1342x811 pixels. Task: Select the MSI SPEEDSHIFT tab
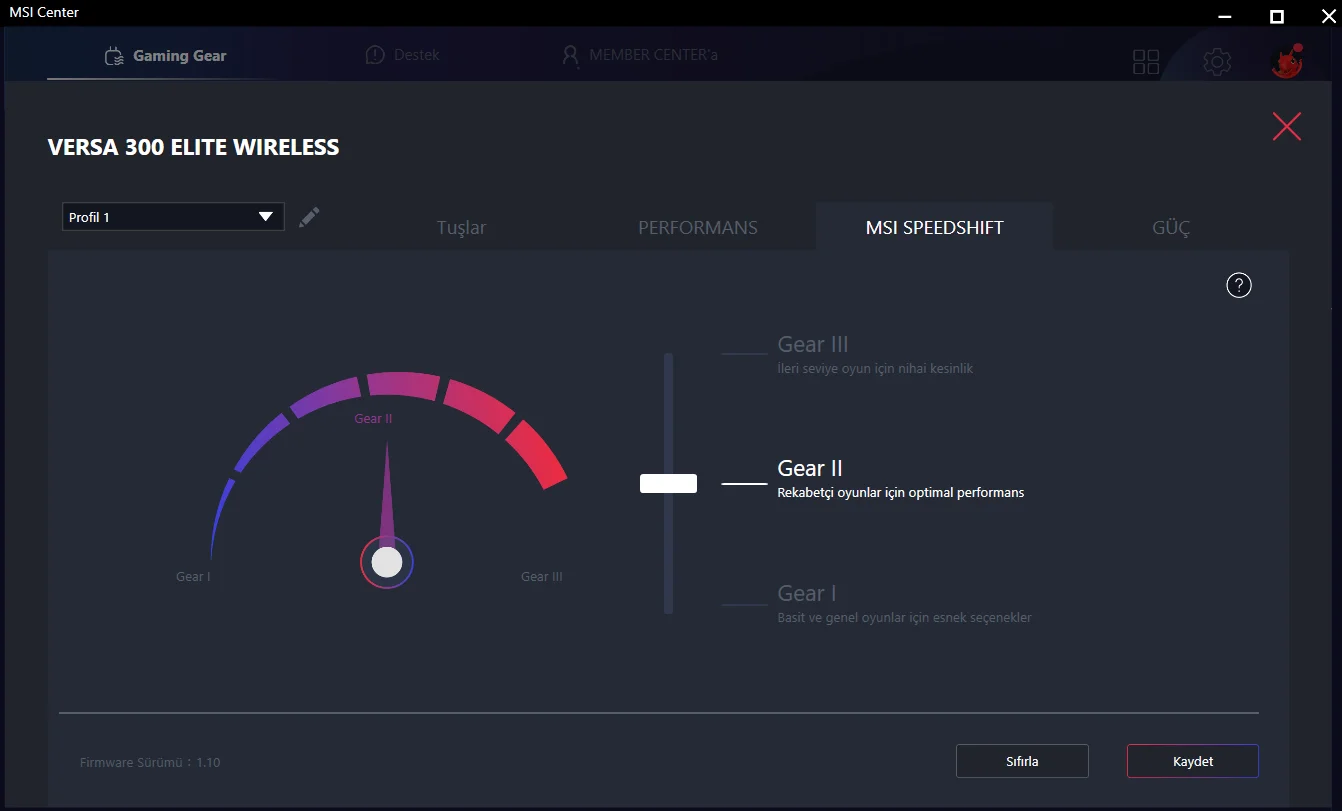click(935, 227)
